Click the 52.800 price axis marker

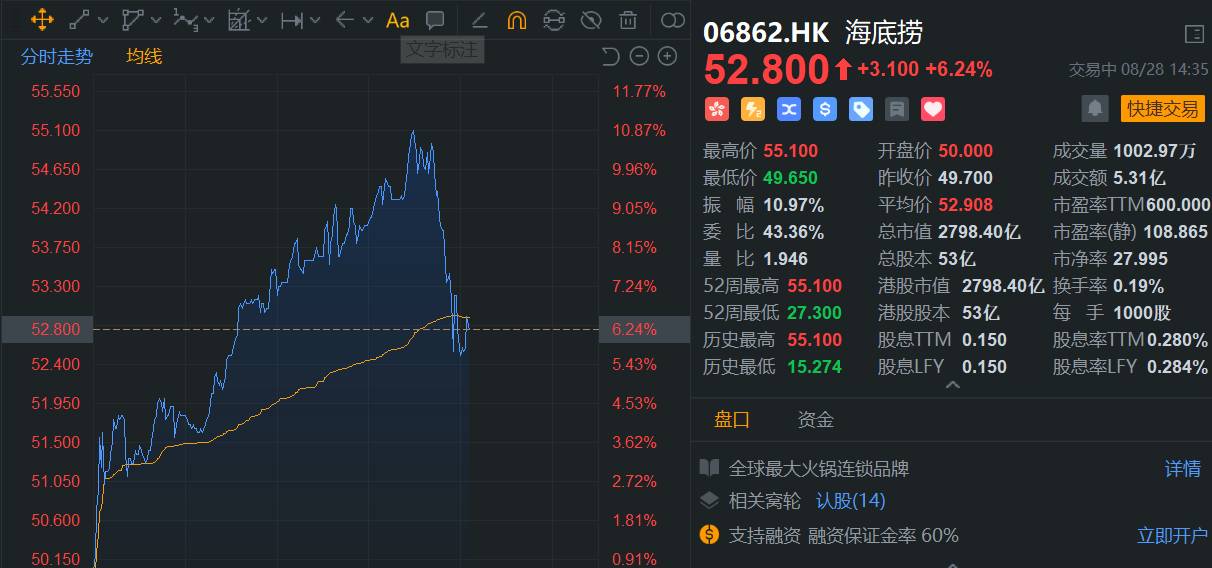[47, 329]
